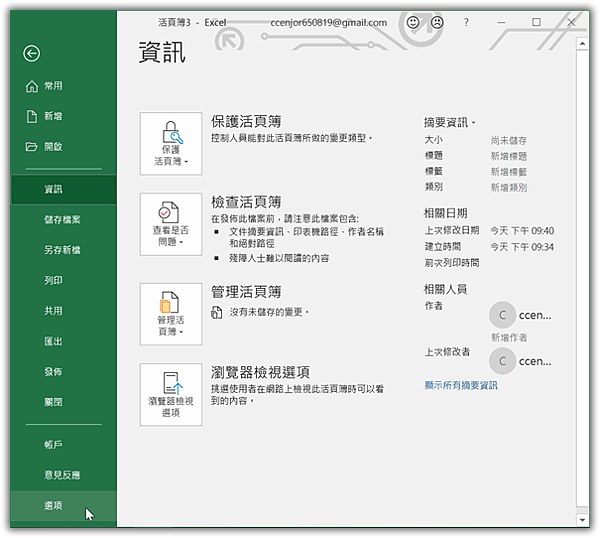Open the 共用 share page
Screen dimensions: 600x538
pyautogui.click(x=64, y=311)
